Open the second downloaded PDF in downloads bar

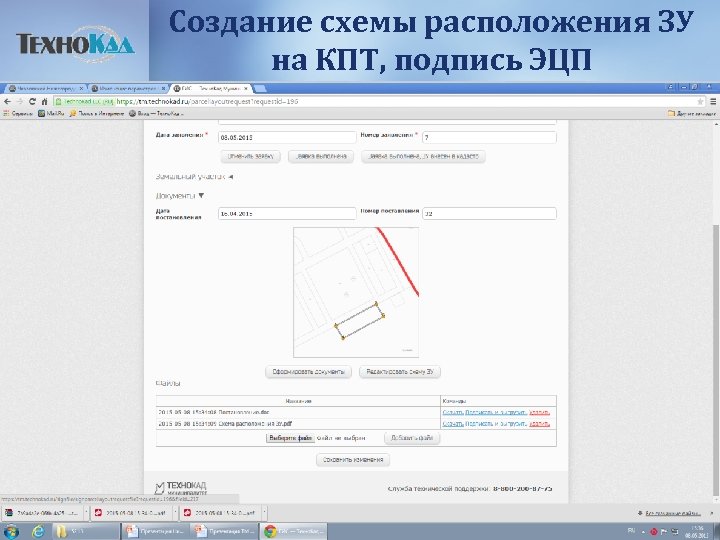(131, 513)
